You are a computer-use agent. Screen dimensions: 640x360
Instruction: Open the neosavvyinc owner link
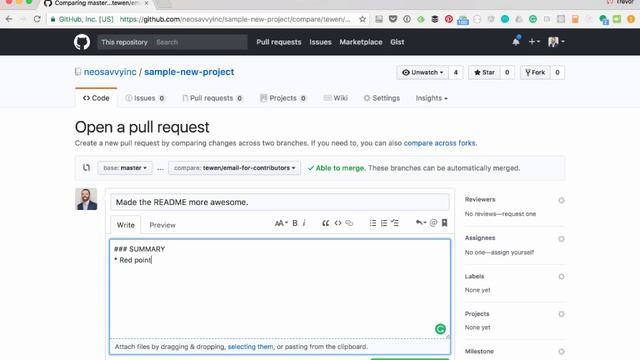[110, 72]
